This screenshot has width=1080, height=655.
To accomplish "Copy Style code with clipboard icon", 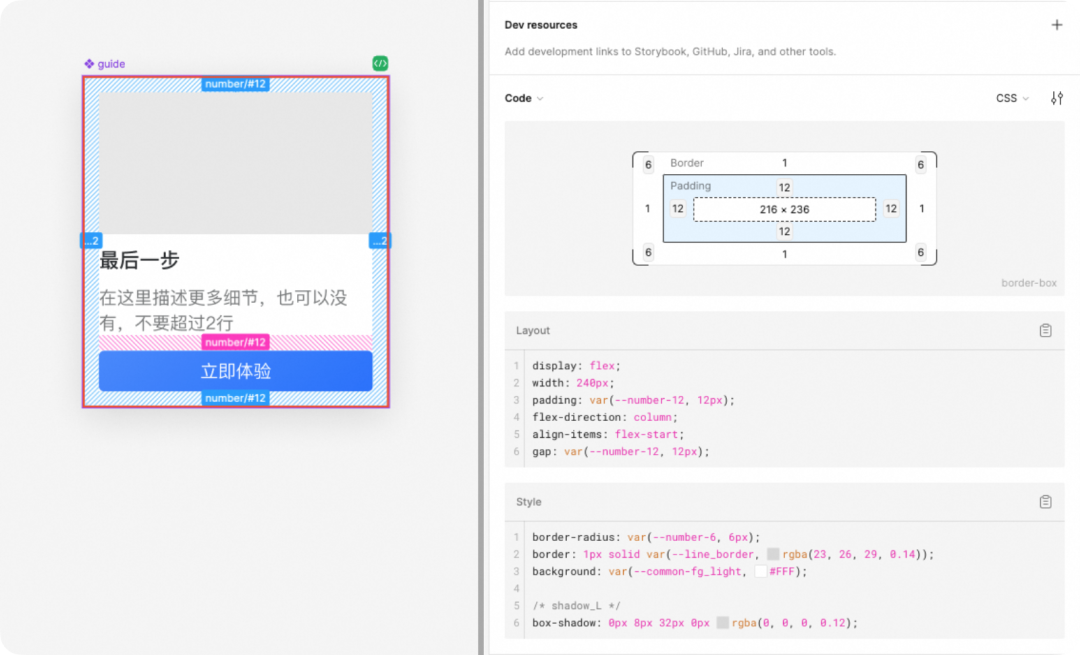I will 1046,501.
